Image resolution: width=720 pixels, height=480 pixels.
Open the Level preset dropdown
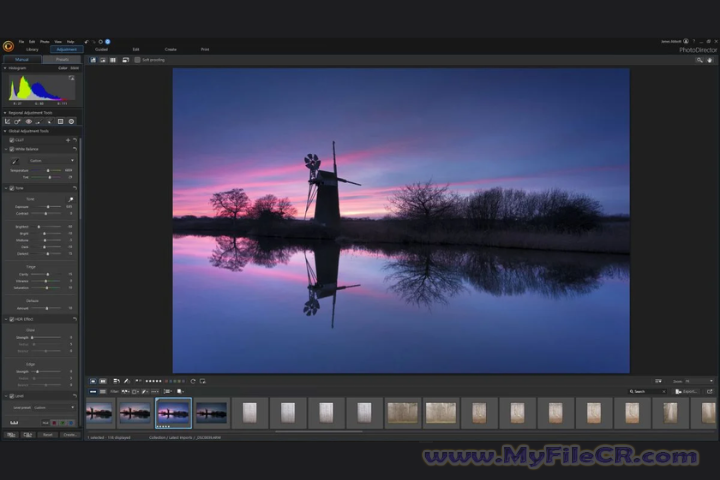[54, 407]
